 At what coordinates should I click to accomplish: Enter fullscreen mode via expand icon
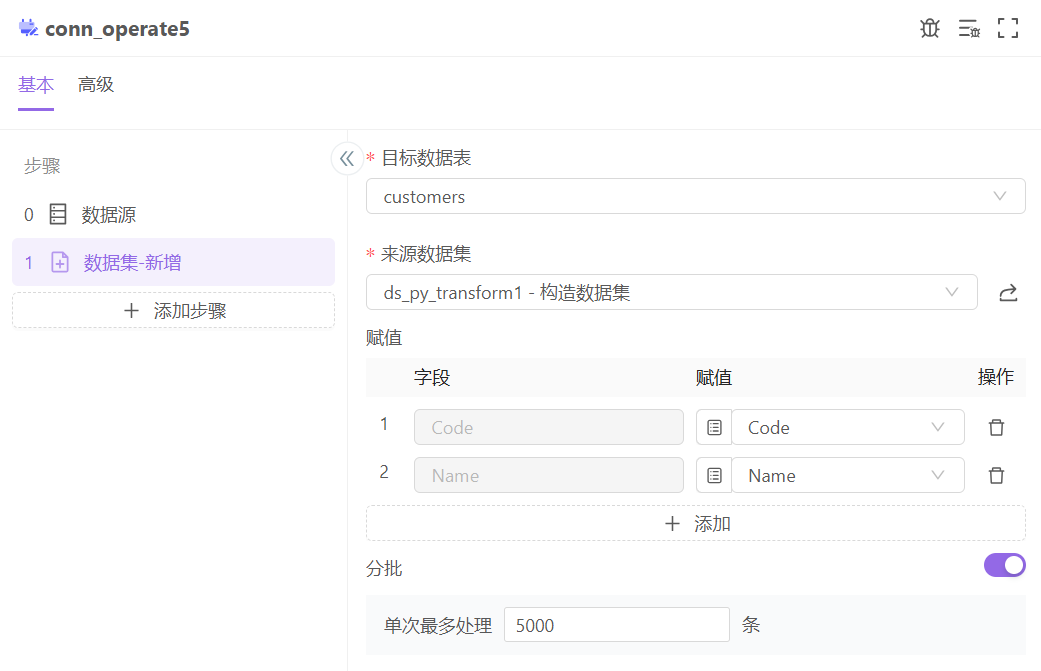[1008, 28]
